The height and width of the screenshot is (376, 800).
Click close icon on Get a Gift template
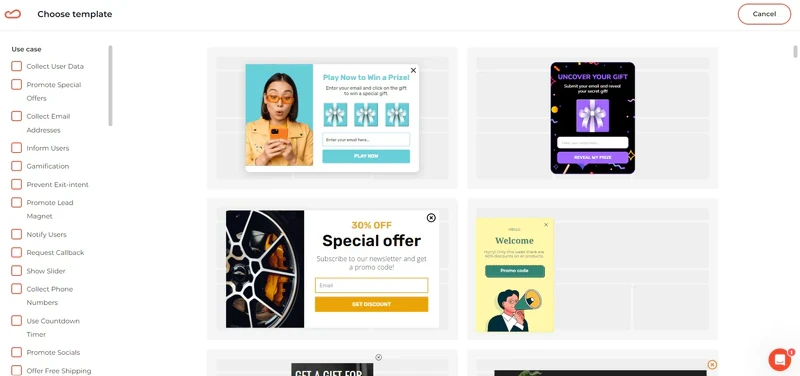tap(379, 357)
